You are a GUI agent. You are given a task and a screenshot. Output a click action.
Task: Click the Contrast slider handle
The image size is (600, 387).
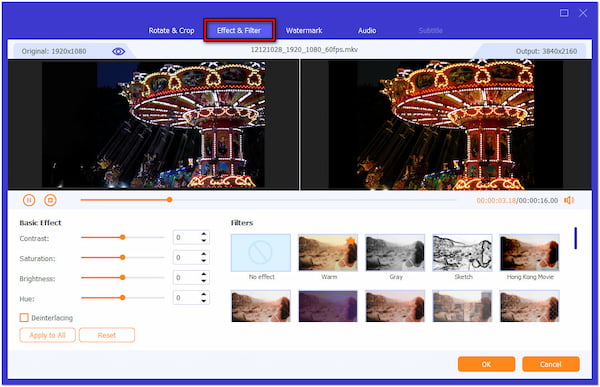tap(122, 237)
